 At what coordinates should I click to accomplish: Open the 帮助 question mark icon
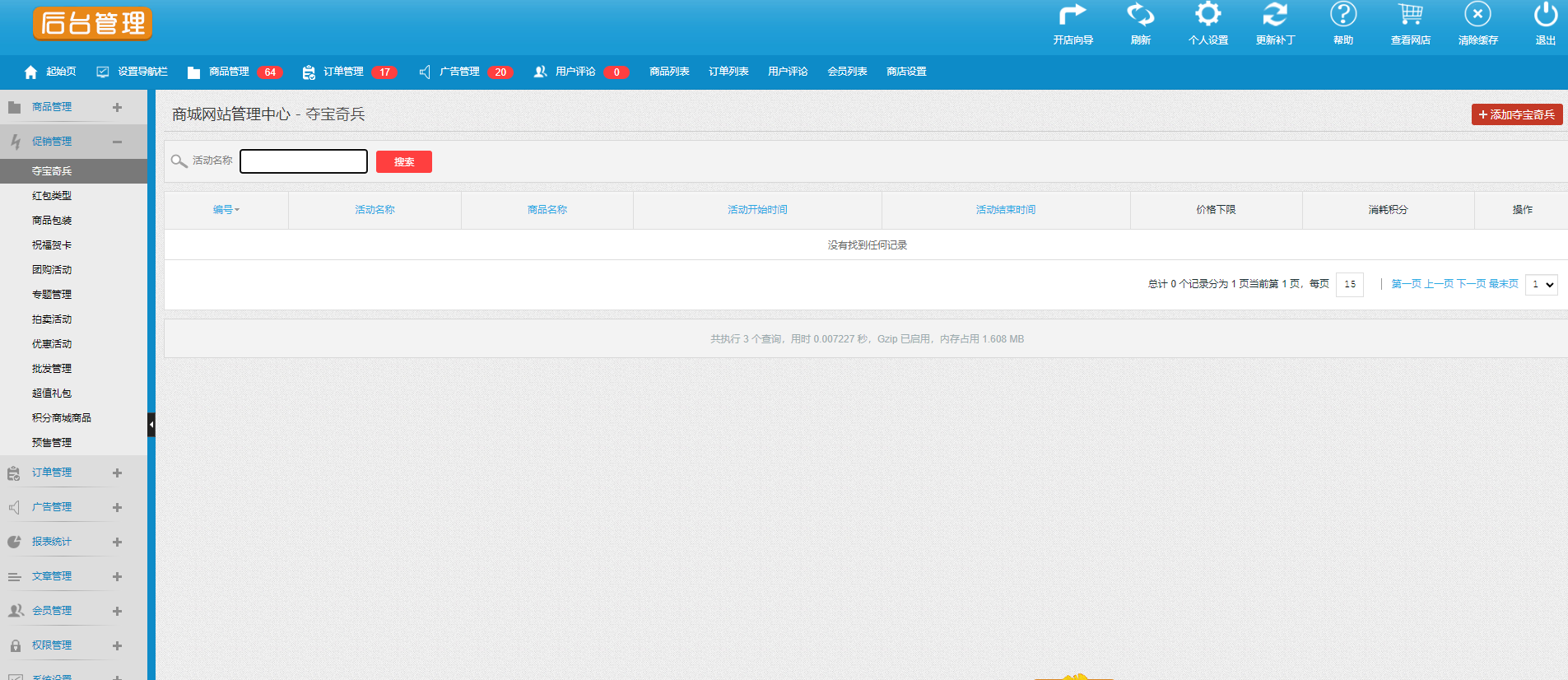click(1342, 14)
